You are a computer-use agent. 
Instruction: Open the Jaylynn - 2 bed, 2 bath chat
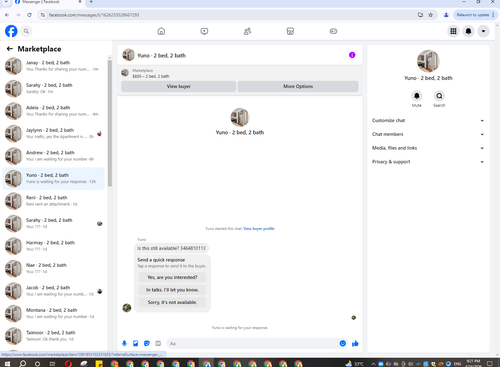pyautogui.click(x=54, y=133)
